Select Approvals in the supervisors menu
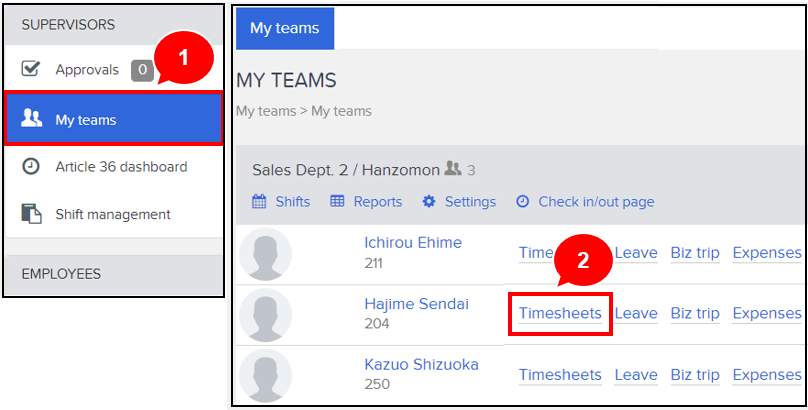 pos(87,69)
